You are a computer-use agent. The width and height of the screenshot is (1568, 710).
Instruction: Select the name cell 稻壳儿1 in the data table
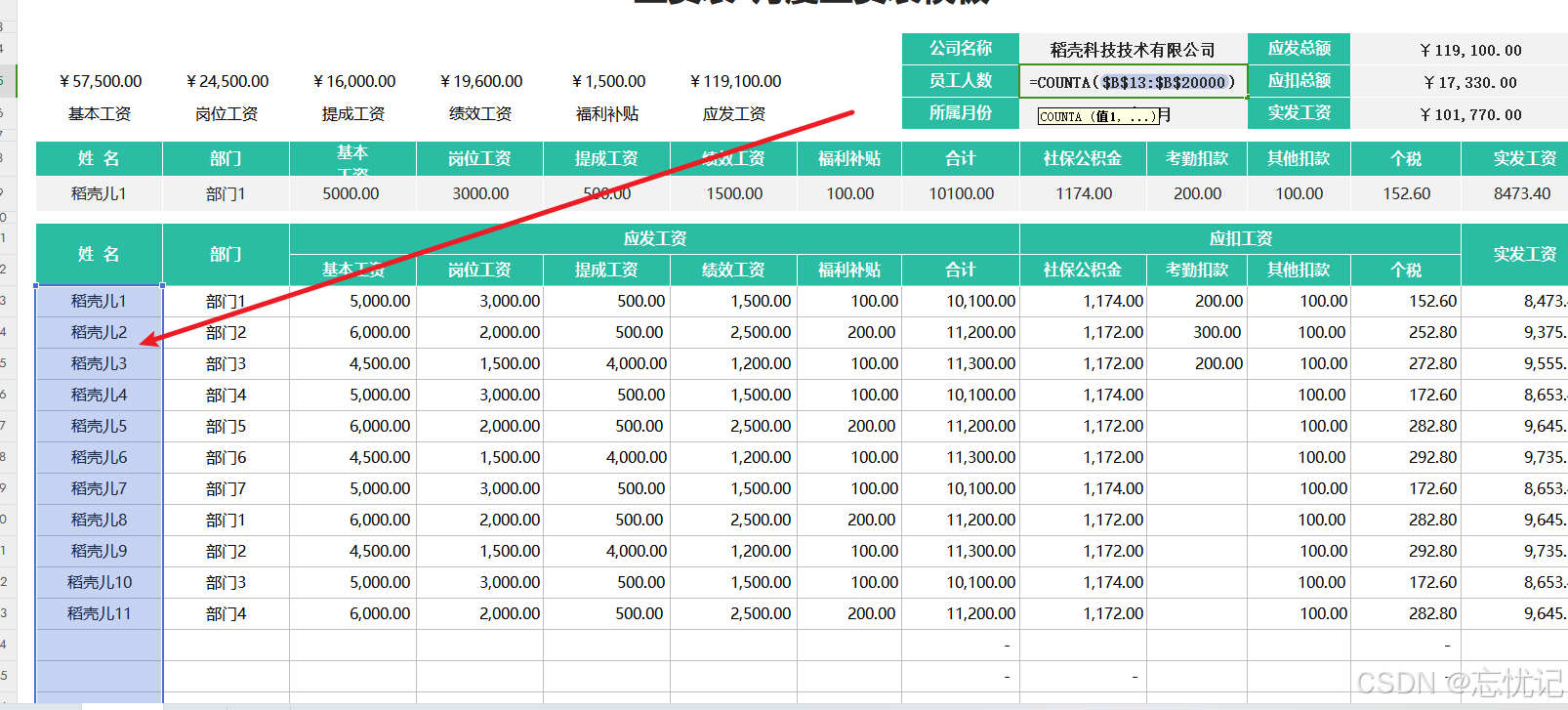click(x=99, y=301)
